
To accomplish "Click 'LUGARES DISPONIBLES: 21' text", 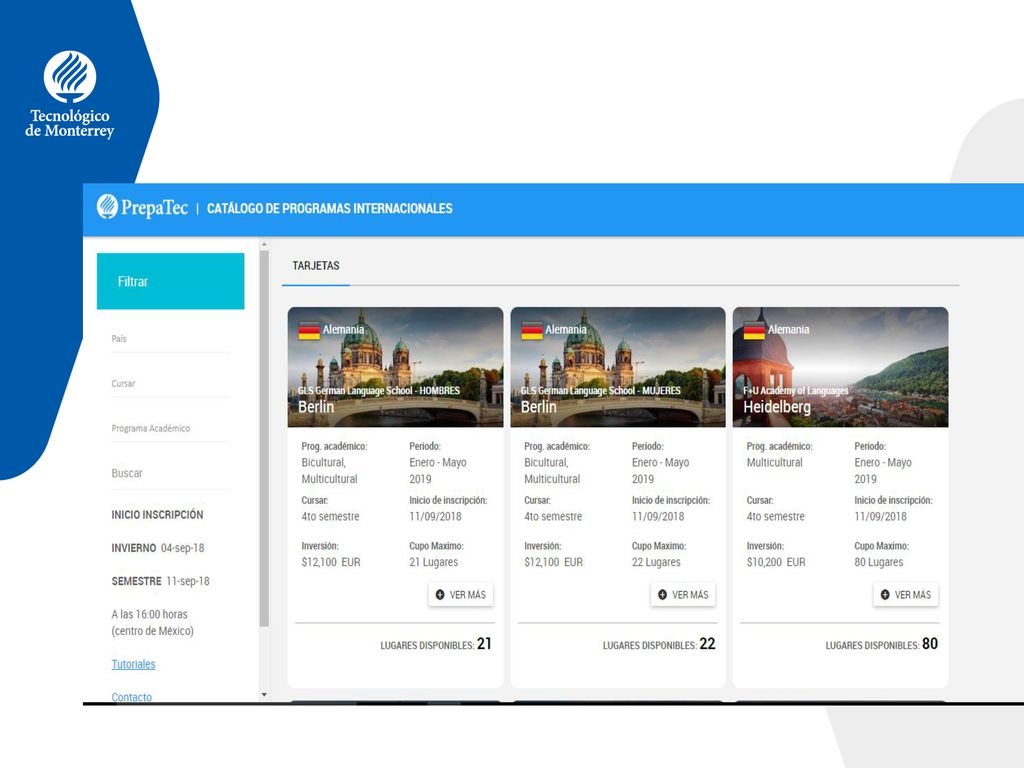I will (436, 644).
